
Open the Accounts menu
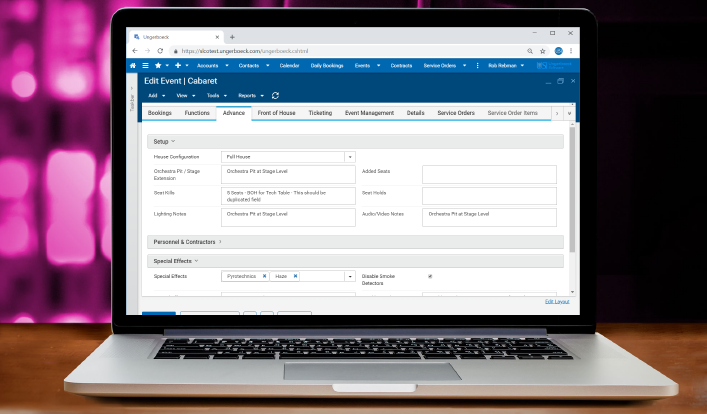point(210,65)
